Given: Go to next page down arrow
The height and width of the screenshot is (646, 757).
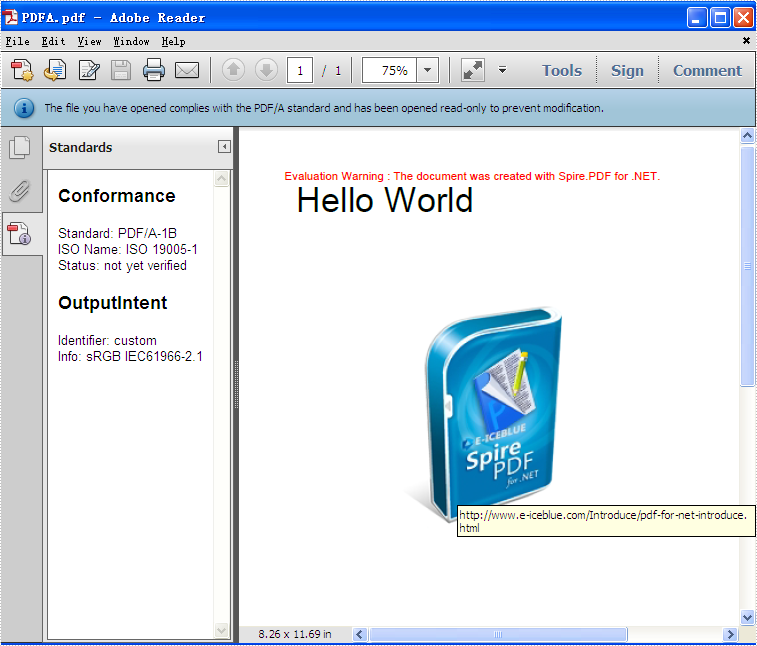Looking at the screenshot, I should tap(266, 70).
